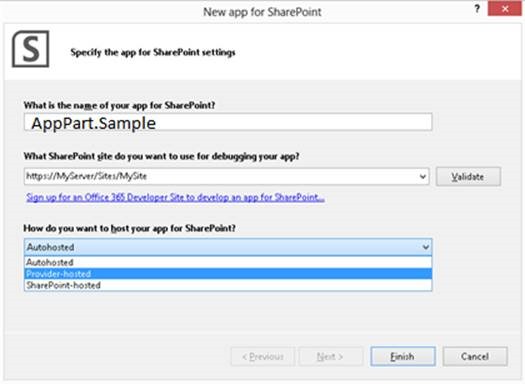The width and height of the screenshot is (525, 384).
Task: Click Finish to create the app
Action: click(x=403, y=357)
